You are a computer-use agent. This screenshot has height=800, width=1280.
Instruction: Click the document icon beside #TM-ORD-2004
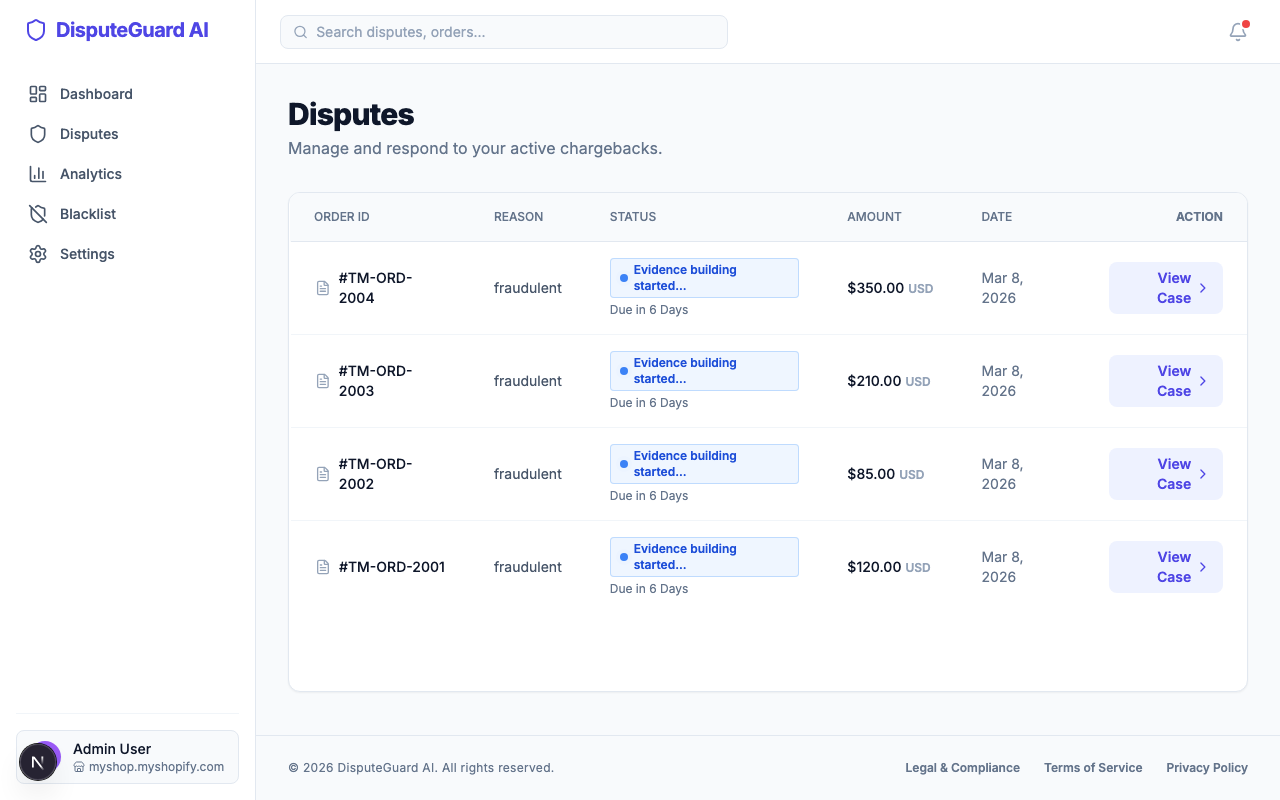pos(322,288)
